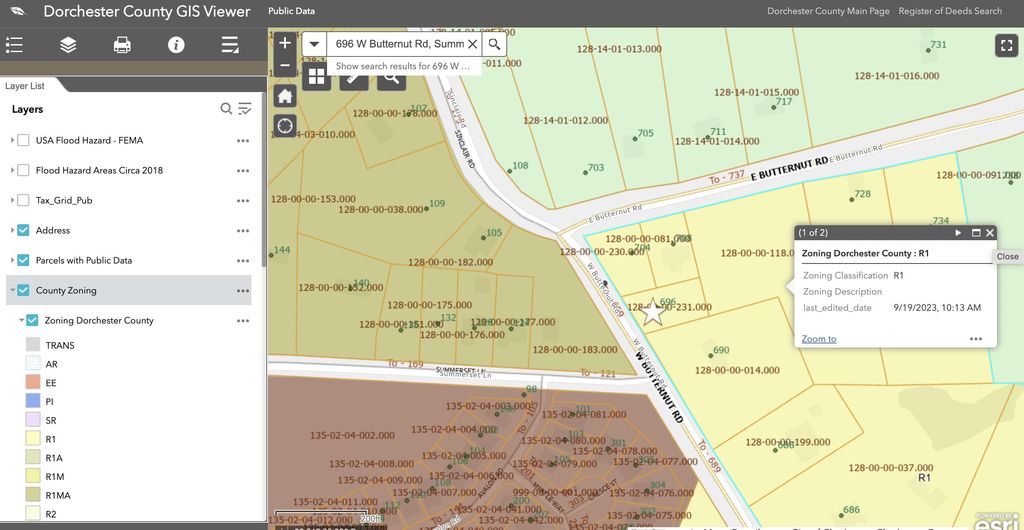The width and height of the screenshot is (1024, 530).
Task: Open options menu for Flood Hazard Areas layer
Action: [x=242, y=171]
